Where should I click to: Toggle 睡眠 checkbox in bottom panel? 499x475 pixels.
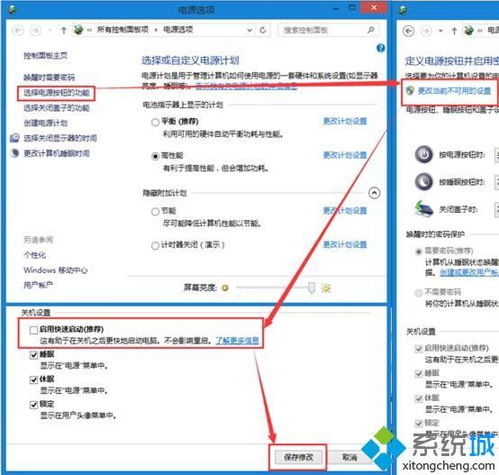coord(33,355)
